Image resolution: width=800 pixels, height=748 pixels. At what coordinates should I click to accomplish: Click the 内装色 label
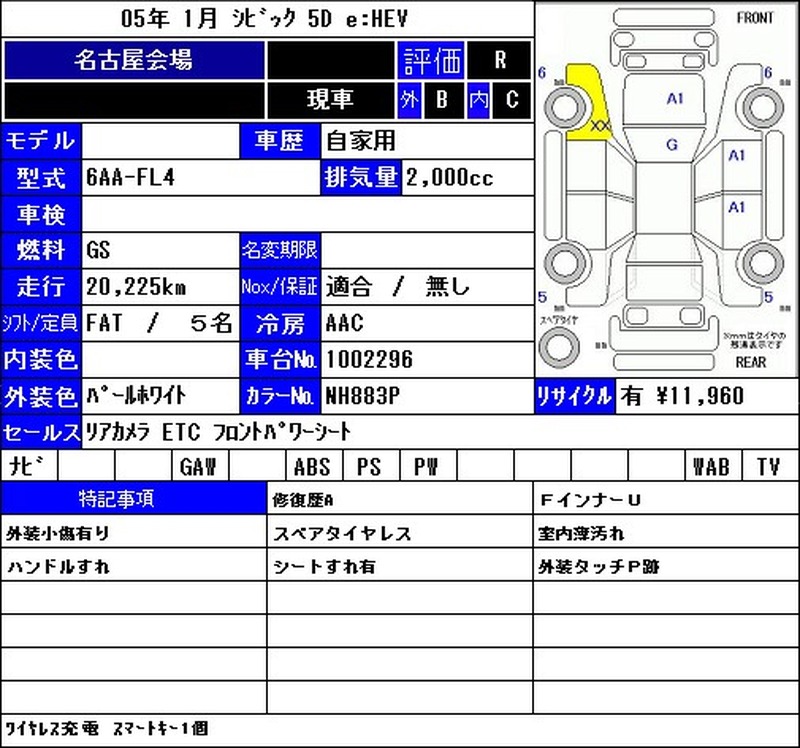pos(41,360)
